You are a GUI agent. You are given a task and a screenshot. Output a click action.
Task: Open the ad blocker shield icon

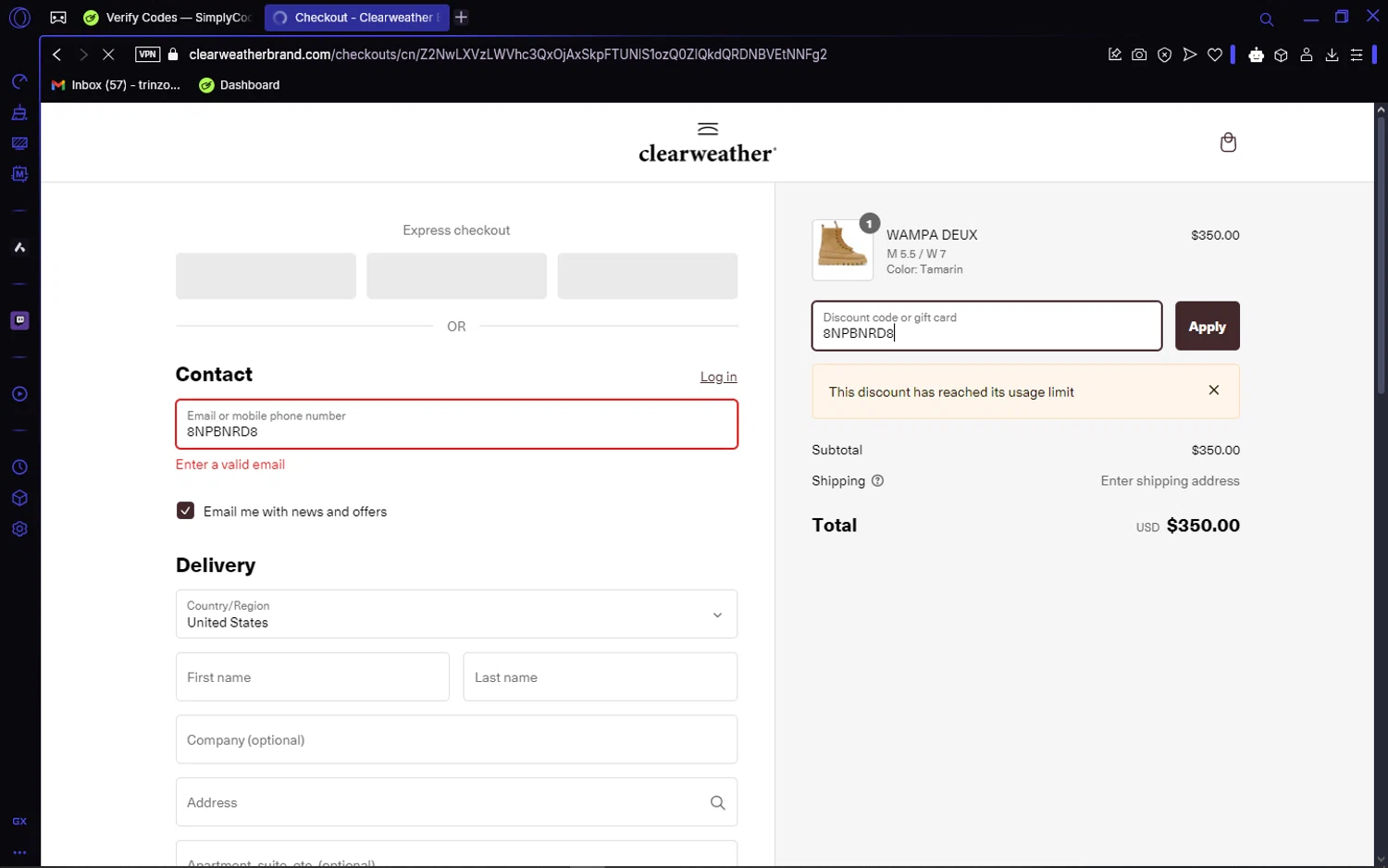pyautogui.click(x=1165, y=55)
